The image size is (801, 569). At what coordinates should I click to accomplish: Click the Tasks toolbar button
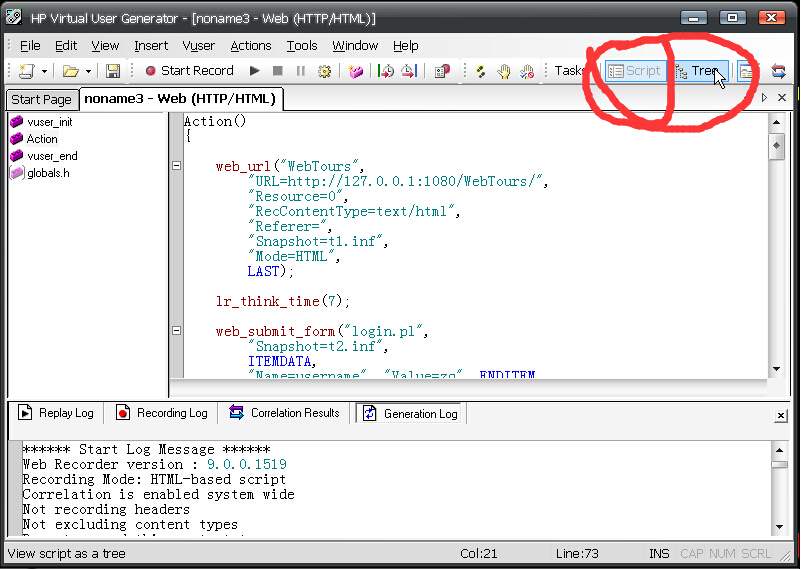pos(570,70)
